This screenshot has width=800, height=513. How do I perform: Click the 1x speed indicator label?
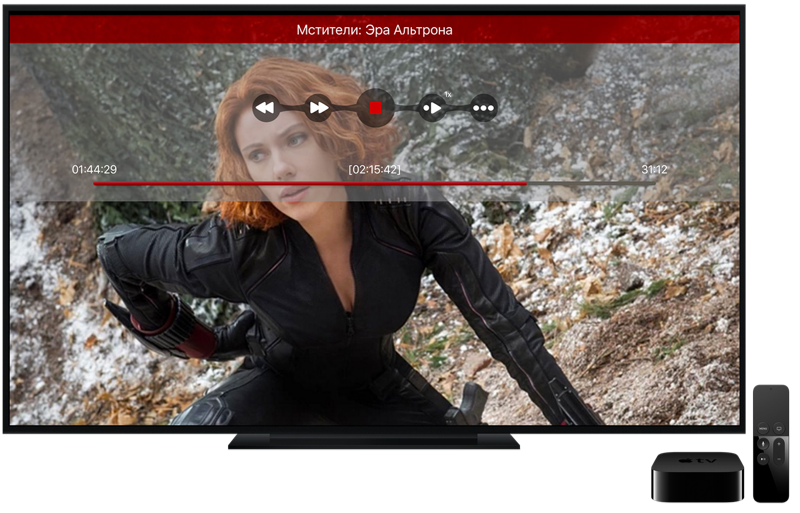[x=448, y=95]
